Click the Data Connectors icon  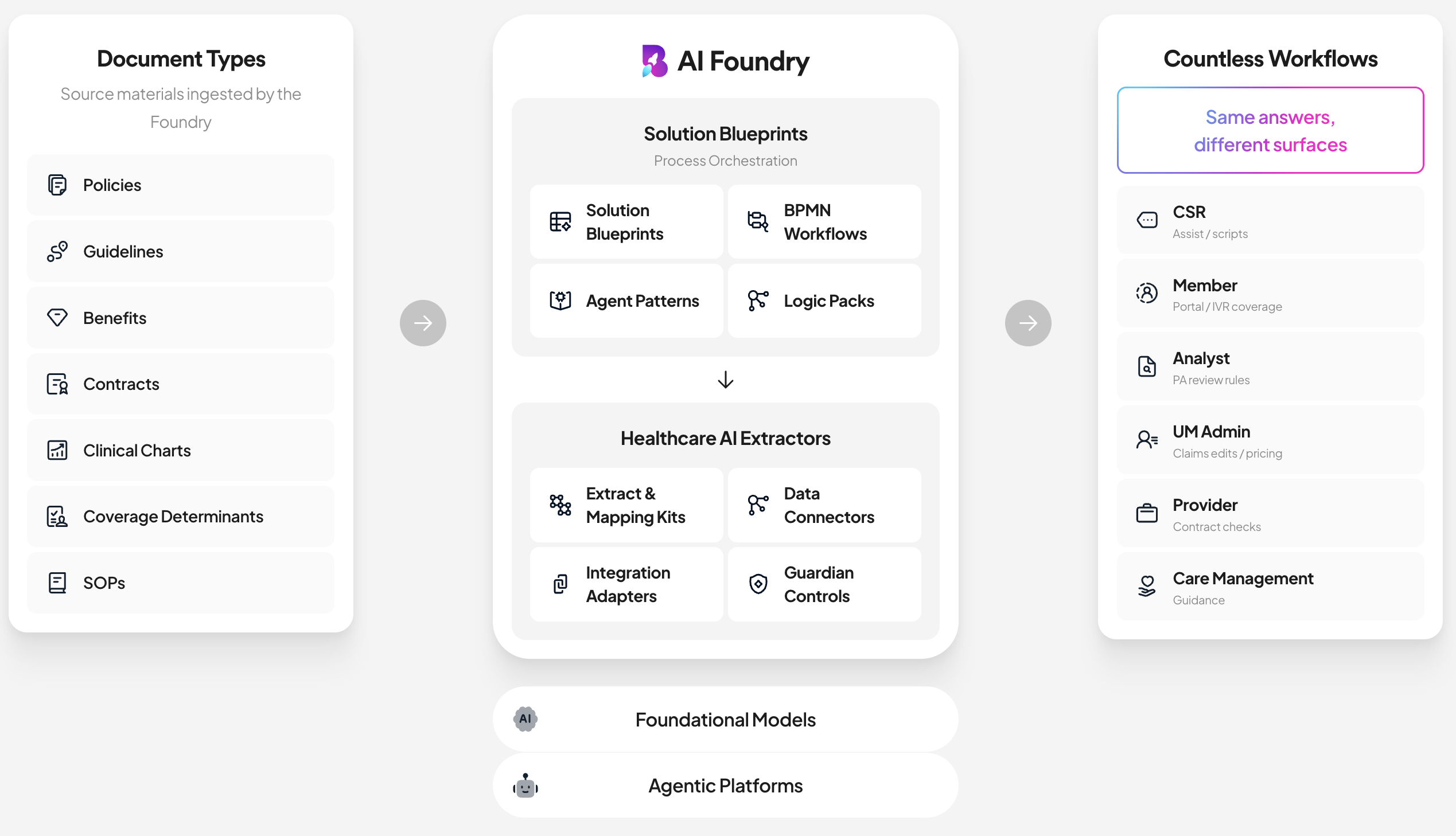pos(758,505)
